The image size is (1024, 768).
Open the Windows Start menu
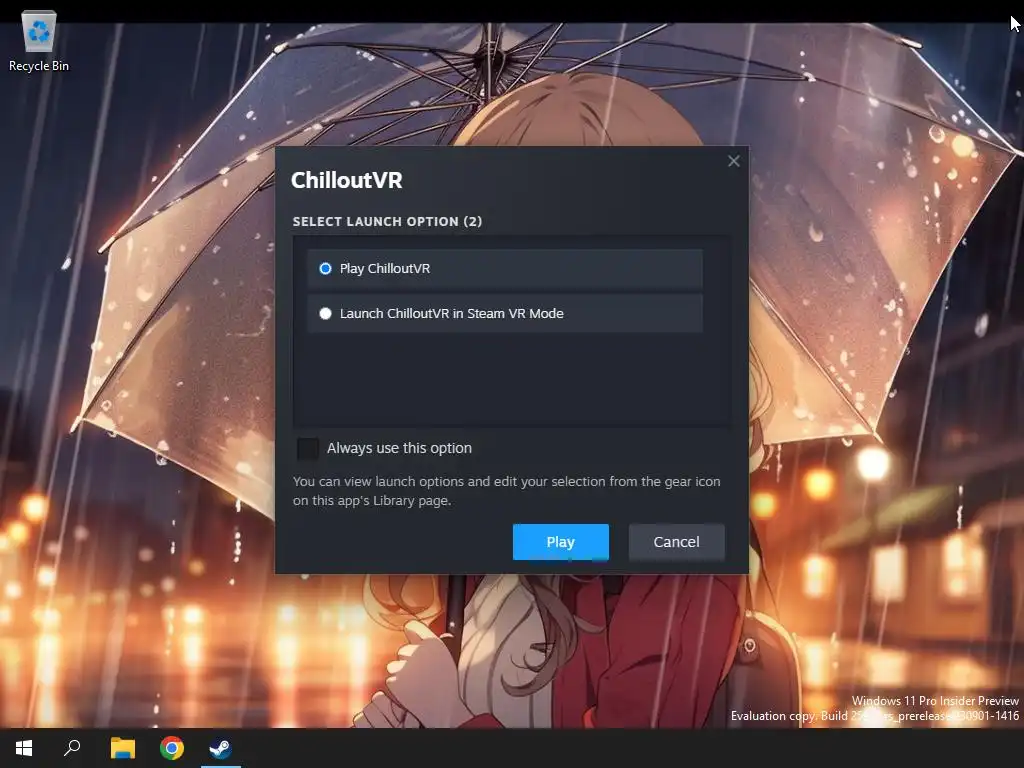[x=24, y=748]
